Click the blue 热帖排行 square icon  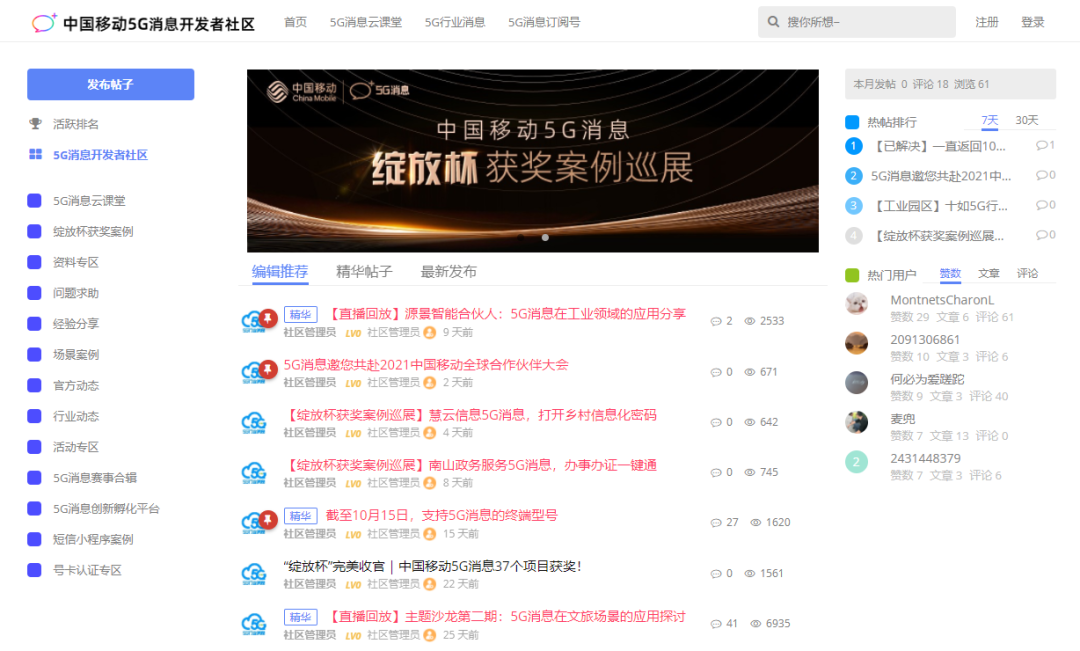(x=852, y=122)
